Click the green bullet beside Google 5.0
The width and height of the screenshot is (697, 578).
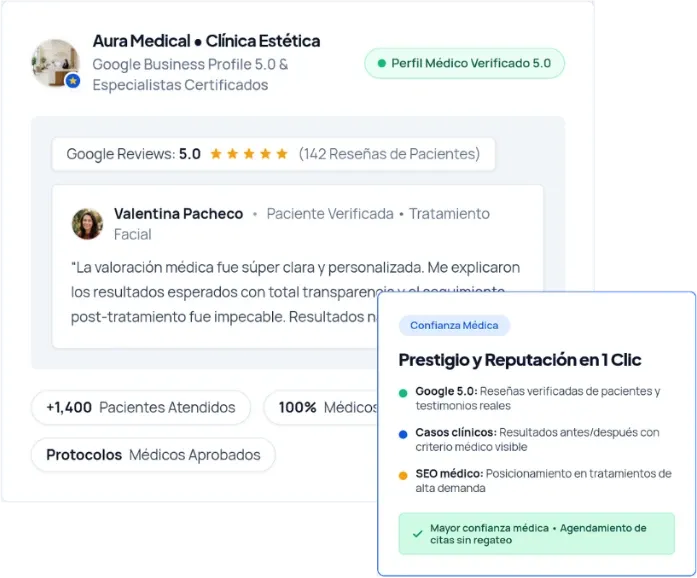tap(403, 393)
